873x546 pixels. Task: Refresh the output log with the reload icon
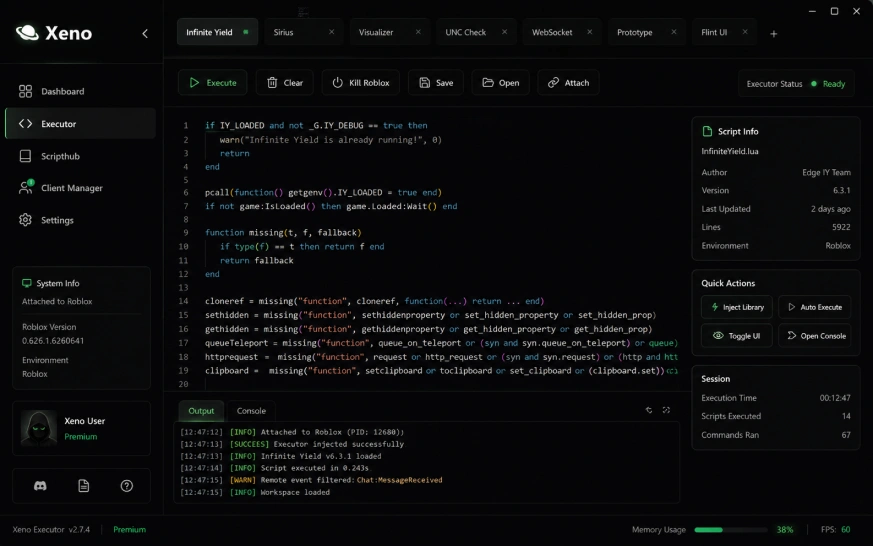point(649,410)
